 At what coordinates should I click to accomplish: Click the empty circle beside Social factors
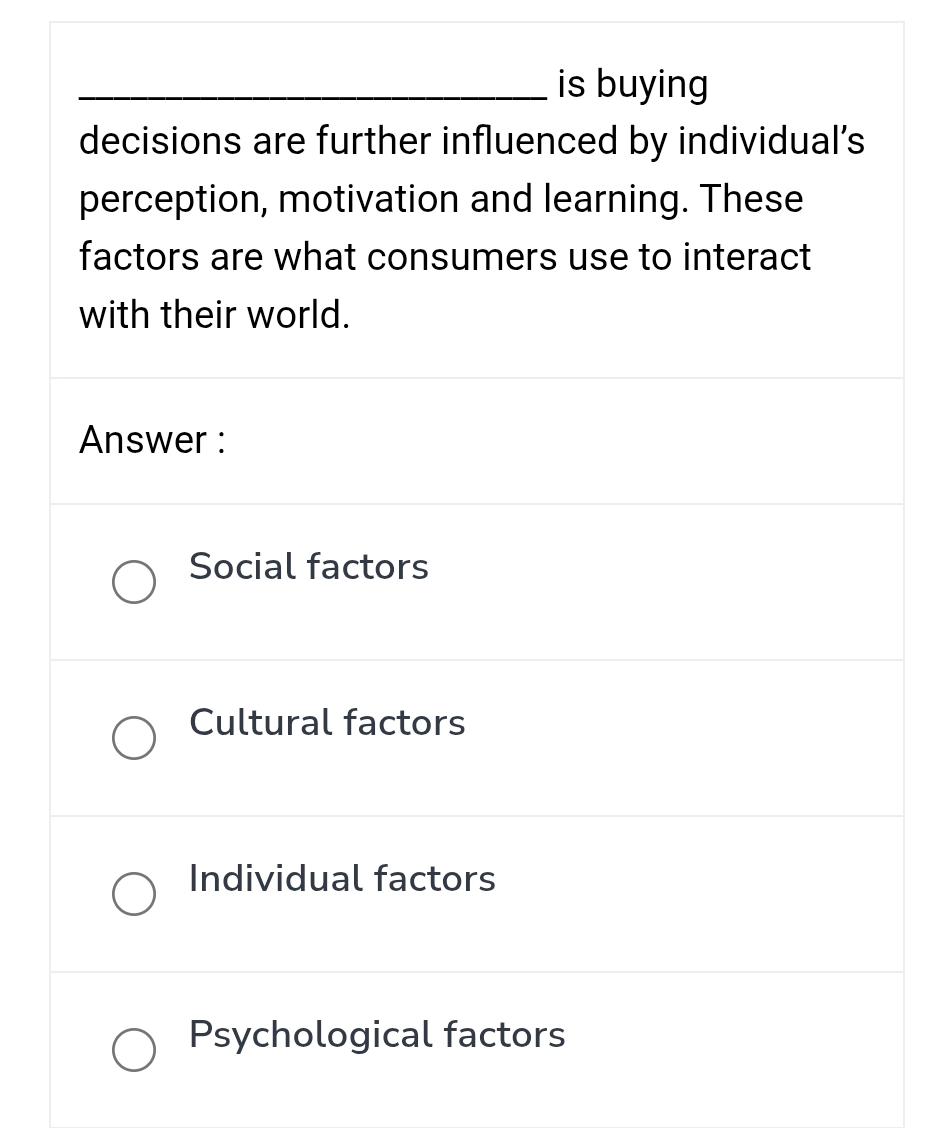tap(134, 582)
